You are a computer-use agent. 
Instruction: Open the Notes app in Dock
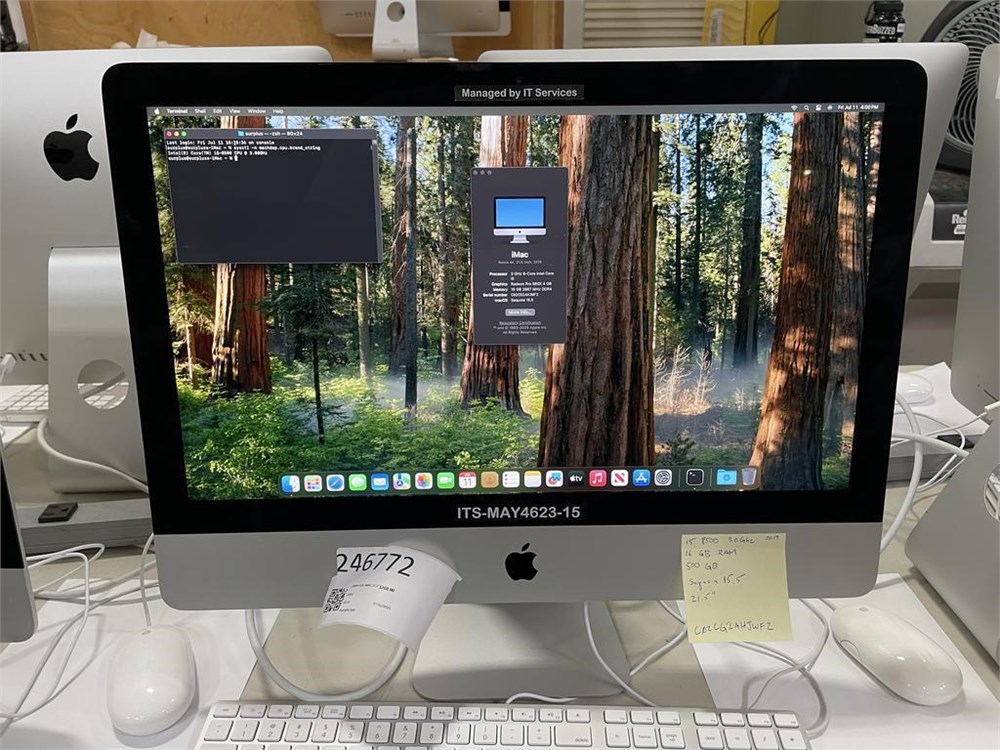(x=533, y=479)
